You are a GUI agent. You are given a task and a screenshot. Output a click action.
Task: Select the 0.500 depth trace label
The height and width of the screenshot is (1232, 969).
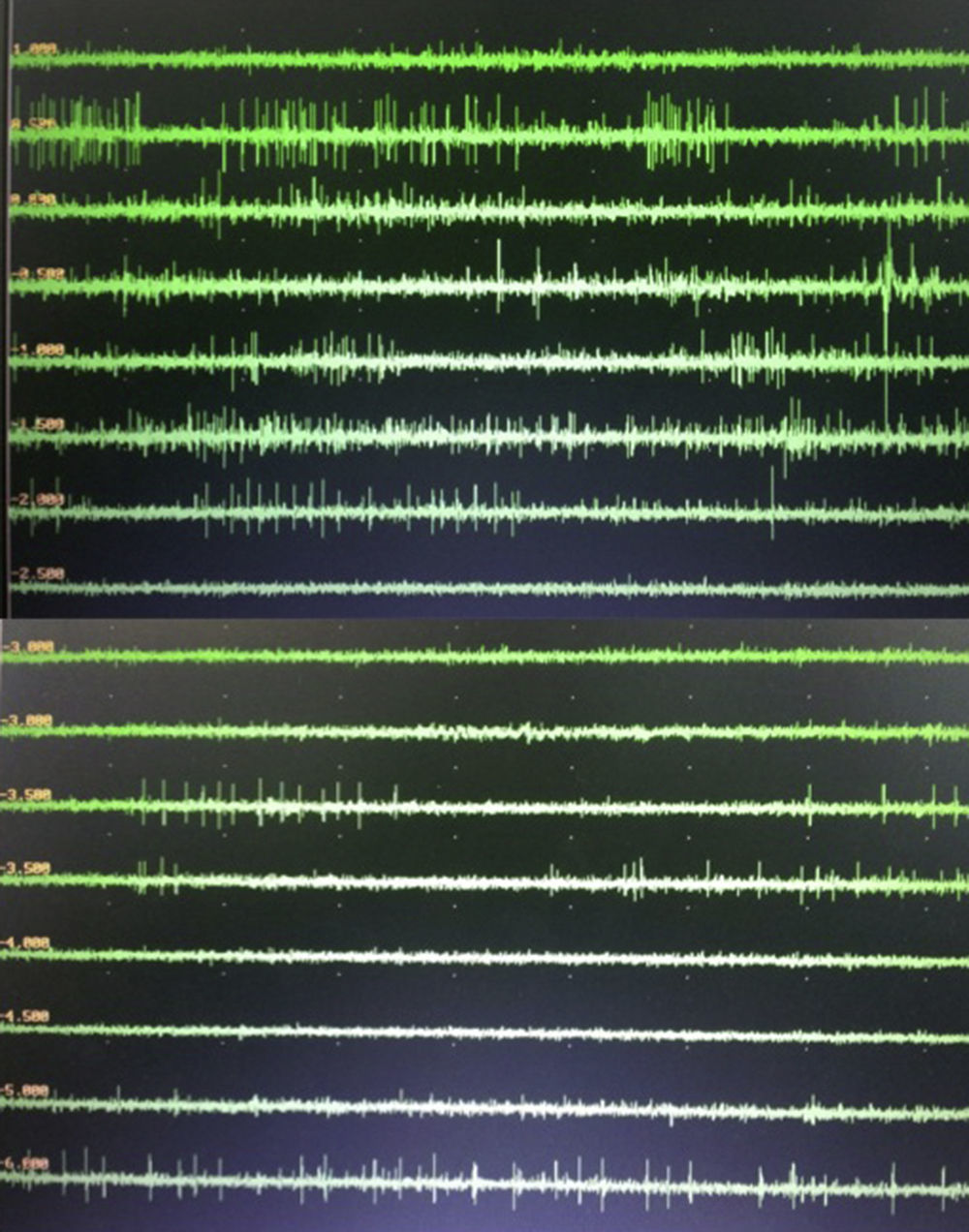point(35,124)
